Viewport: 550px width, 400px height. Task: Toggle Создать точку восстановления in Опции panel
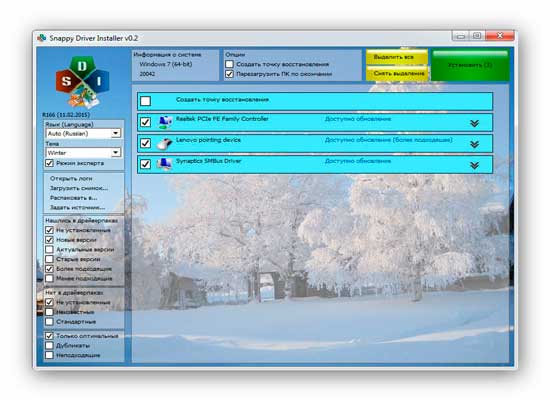point(229,64)
